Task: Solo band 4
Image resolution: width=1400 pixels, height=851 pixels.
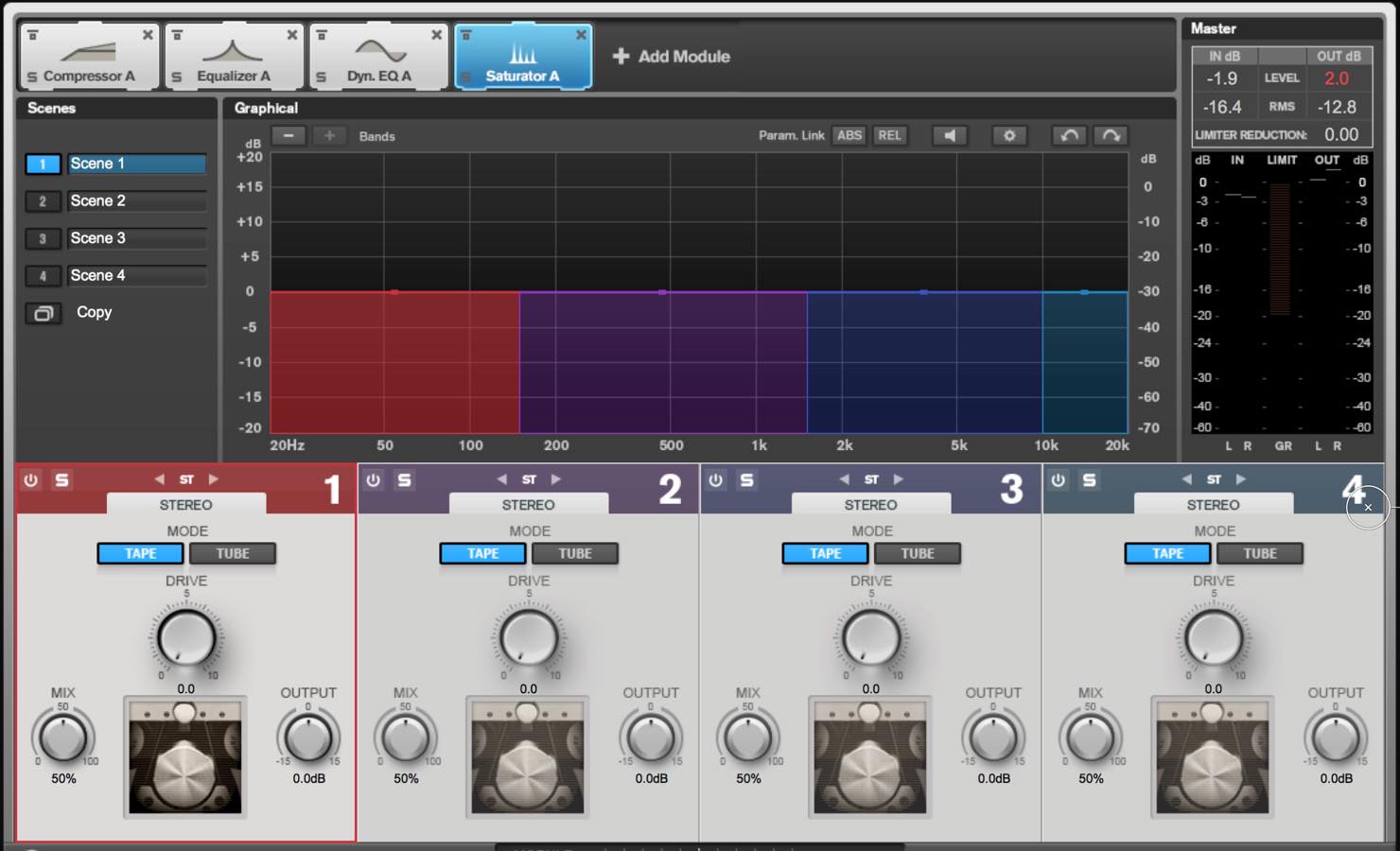Action: (1089, 480)
